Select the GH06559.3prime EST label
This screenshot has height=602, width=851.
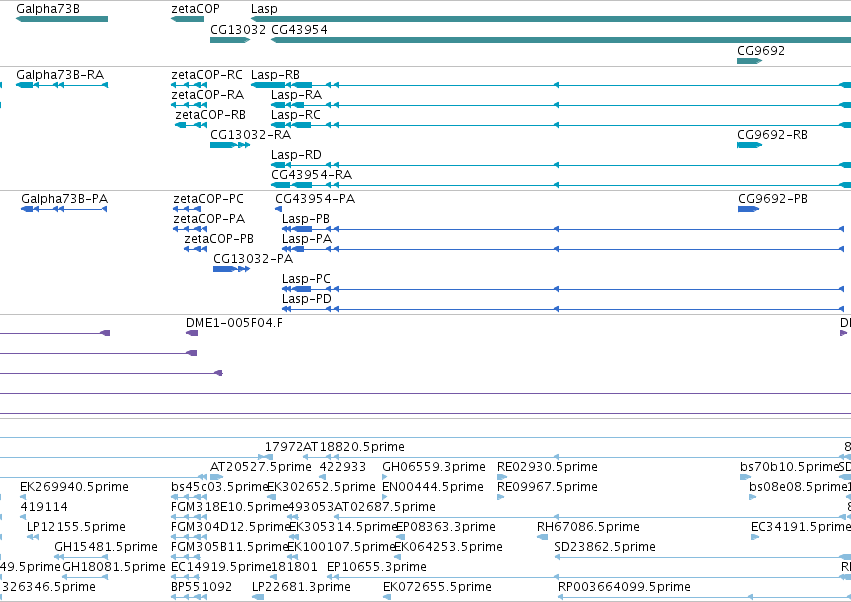(x=434, y=467)
